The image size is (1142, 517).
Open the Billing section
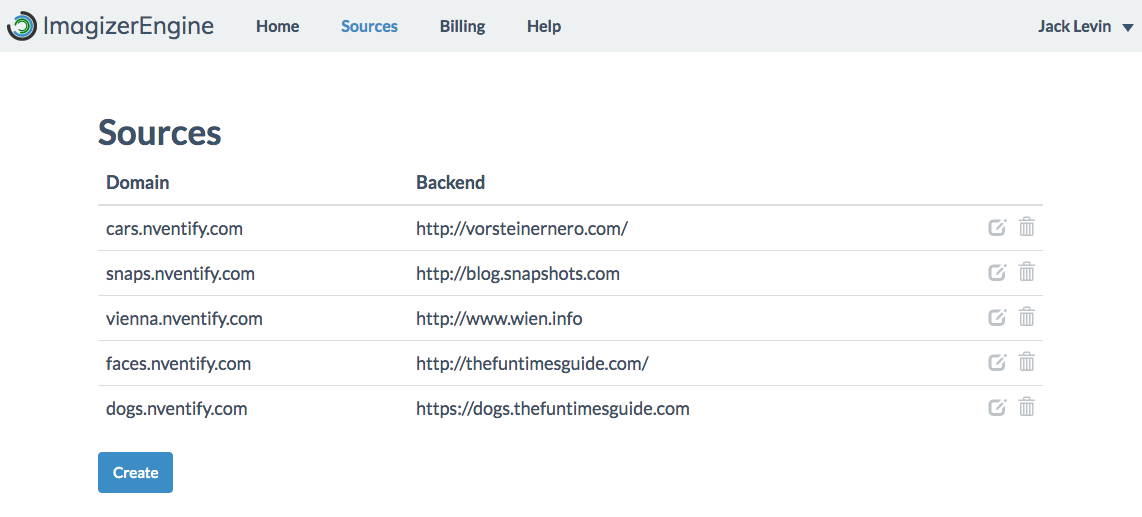click(x=462, y=27)
